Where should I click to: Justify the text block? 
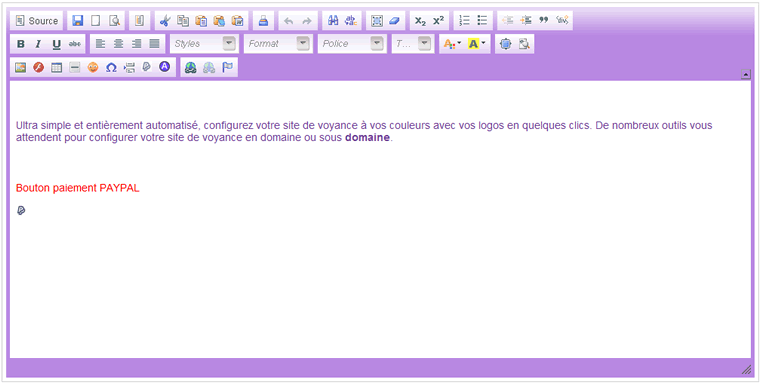pyautogui.click(x=155, y=44)
